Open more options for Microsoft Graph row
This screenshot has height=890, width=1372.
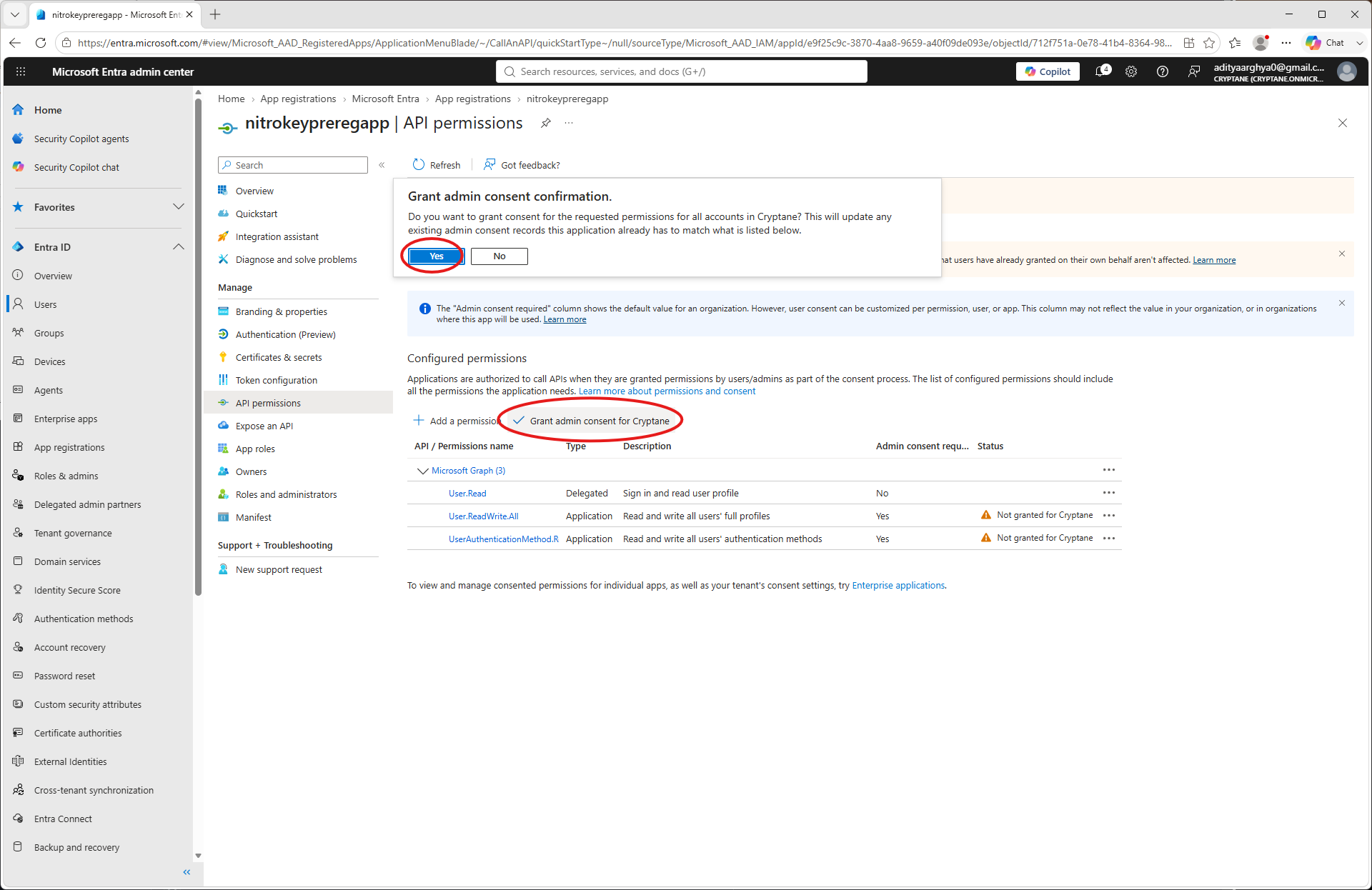click(x=1109, y=470)
